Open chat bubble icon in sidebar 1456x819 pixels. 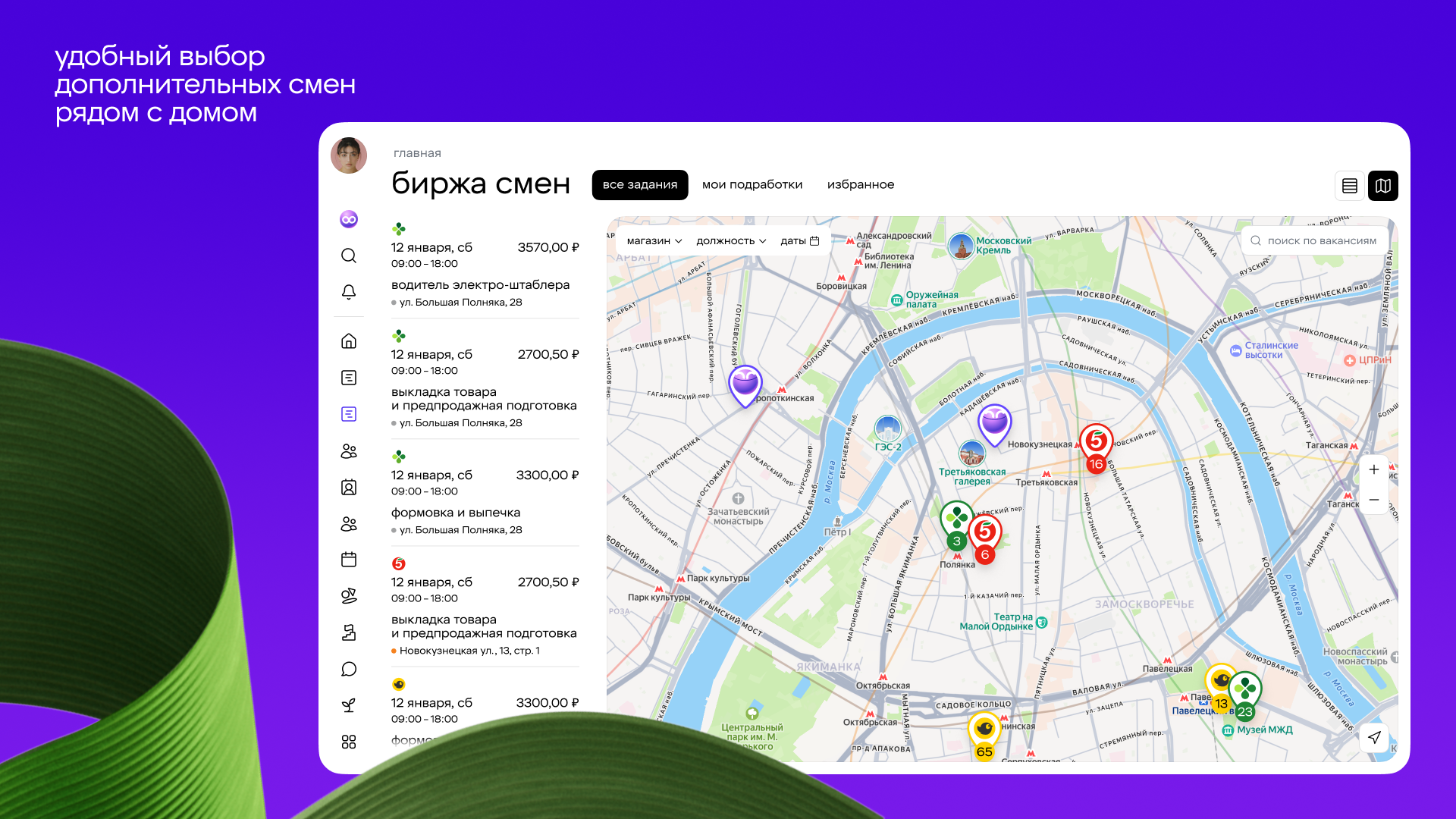pyautogui.click(x=349, y=669)
